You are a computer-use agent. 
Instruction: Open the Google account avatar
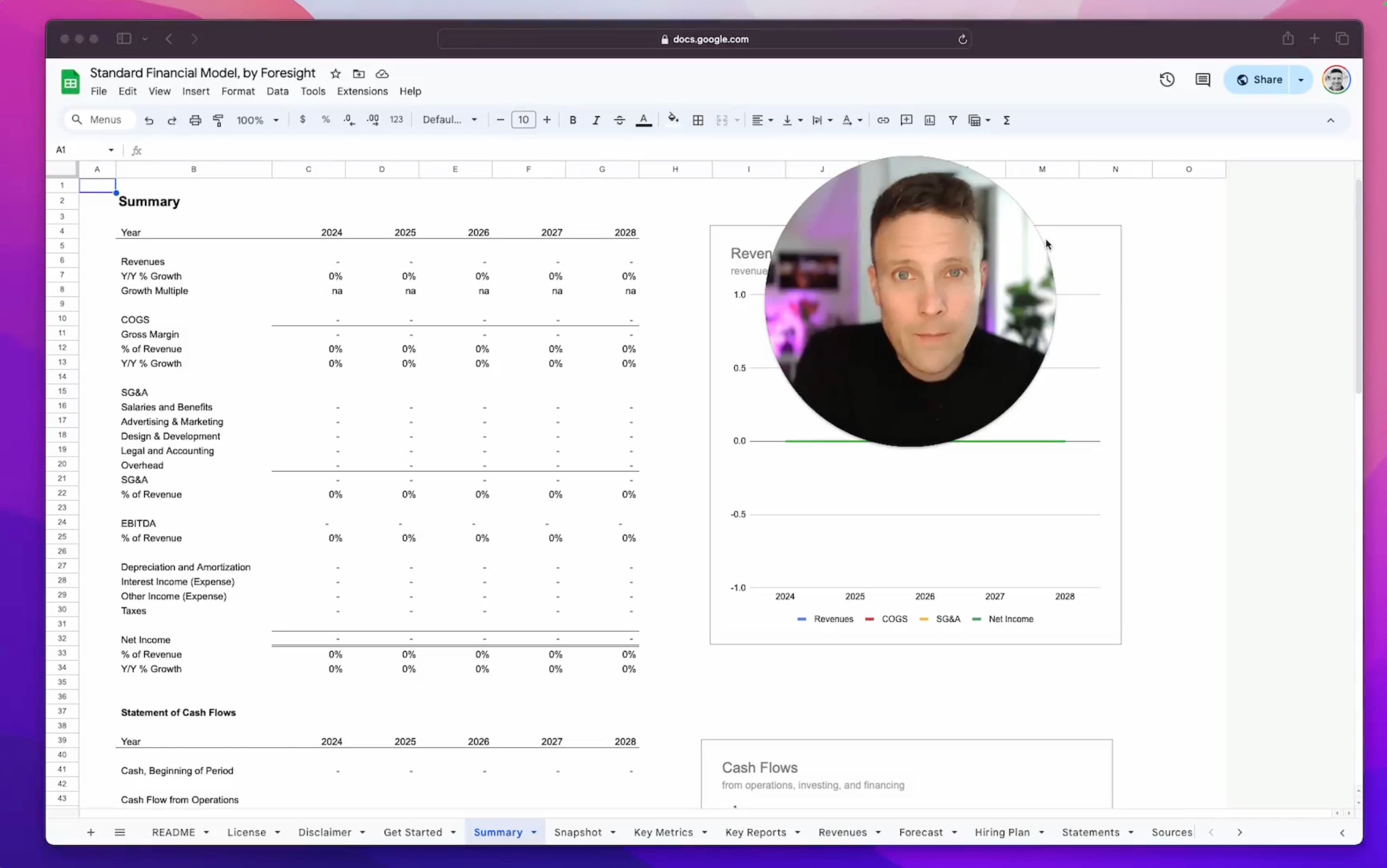[1336, 80]
